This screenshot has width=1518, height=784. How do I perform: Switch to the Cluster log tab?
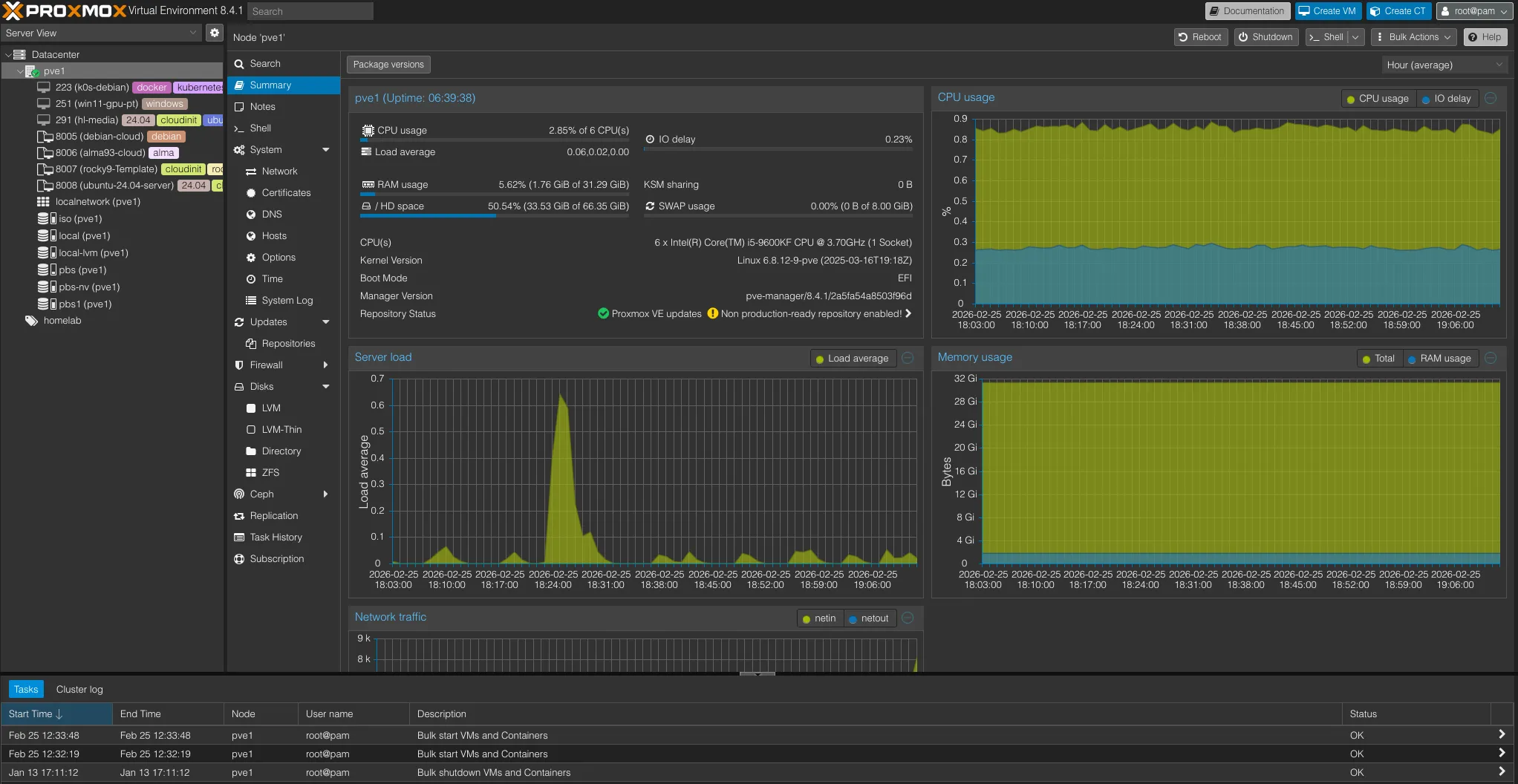(79, 690)
